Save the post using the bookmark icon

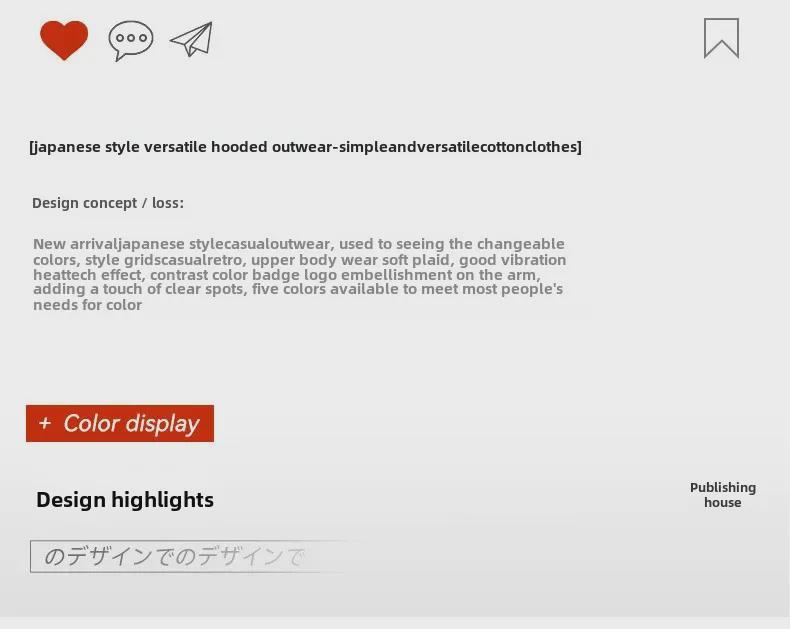[x=721, y=38]
